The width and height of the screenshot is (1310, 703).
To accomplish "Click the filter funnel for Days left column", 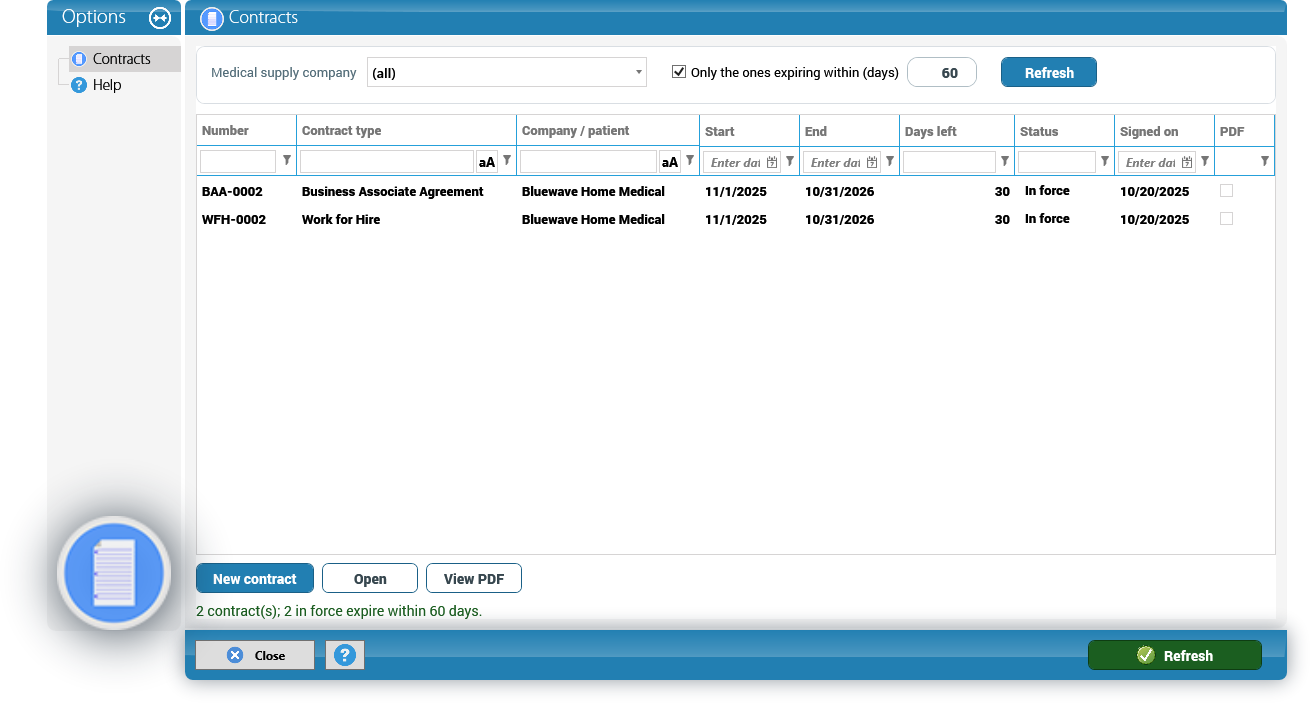I will click(1005, 161).
